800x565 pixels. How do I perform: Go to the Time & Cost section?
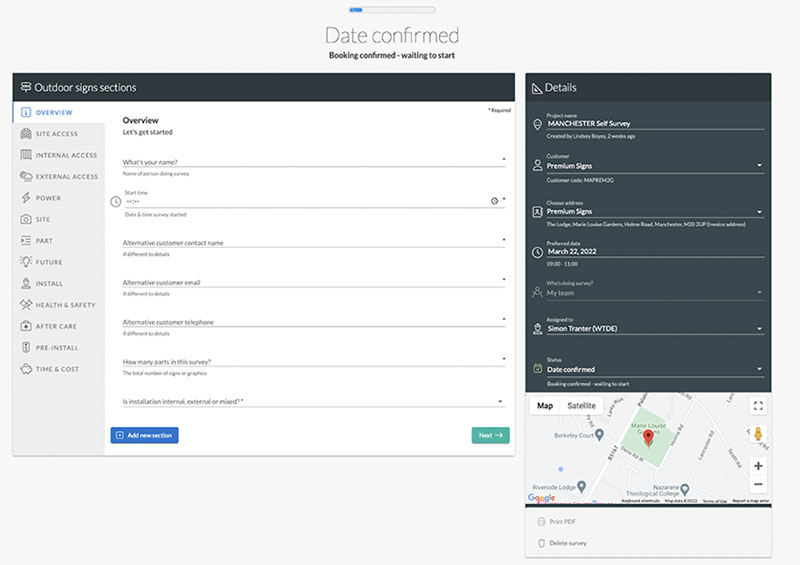pos(57,369)
